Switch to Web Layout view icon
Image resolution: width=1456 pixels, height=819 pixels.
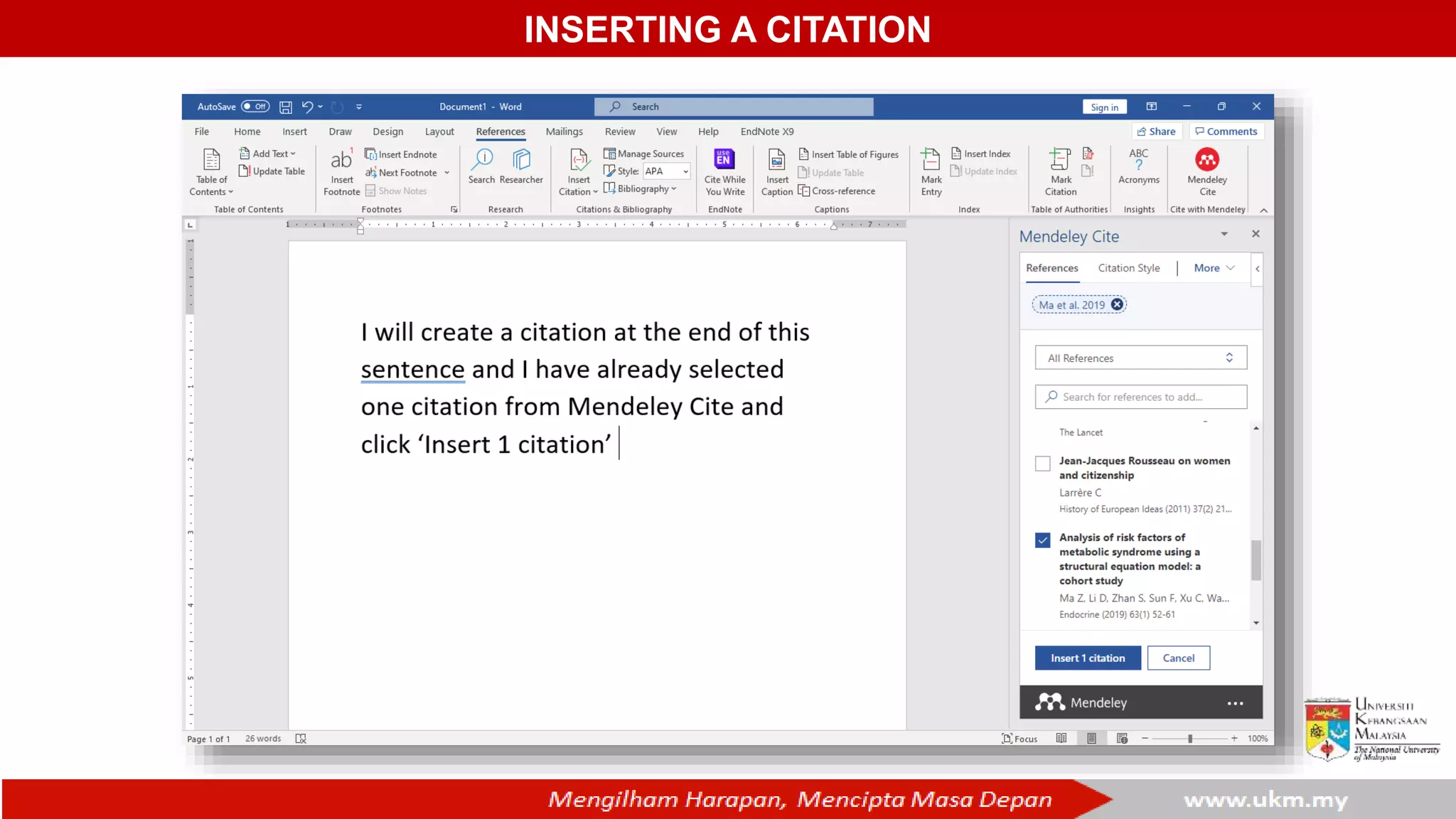pyautogui.click(x=1122, y=739)
